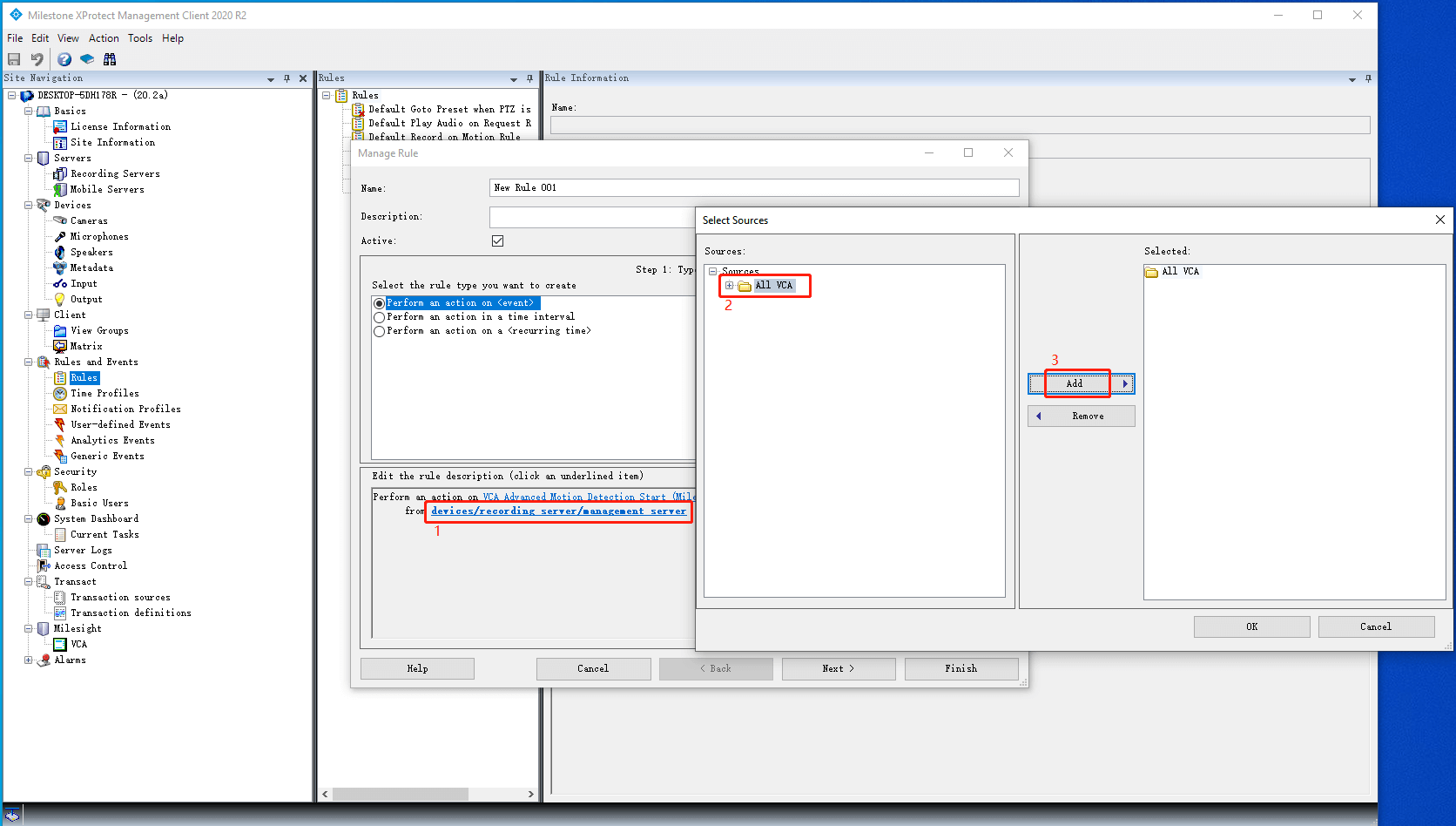Click the System Dashboard icon
This screenshot has height=826, width=1456.
44,518
